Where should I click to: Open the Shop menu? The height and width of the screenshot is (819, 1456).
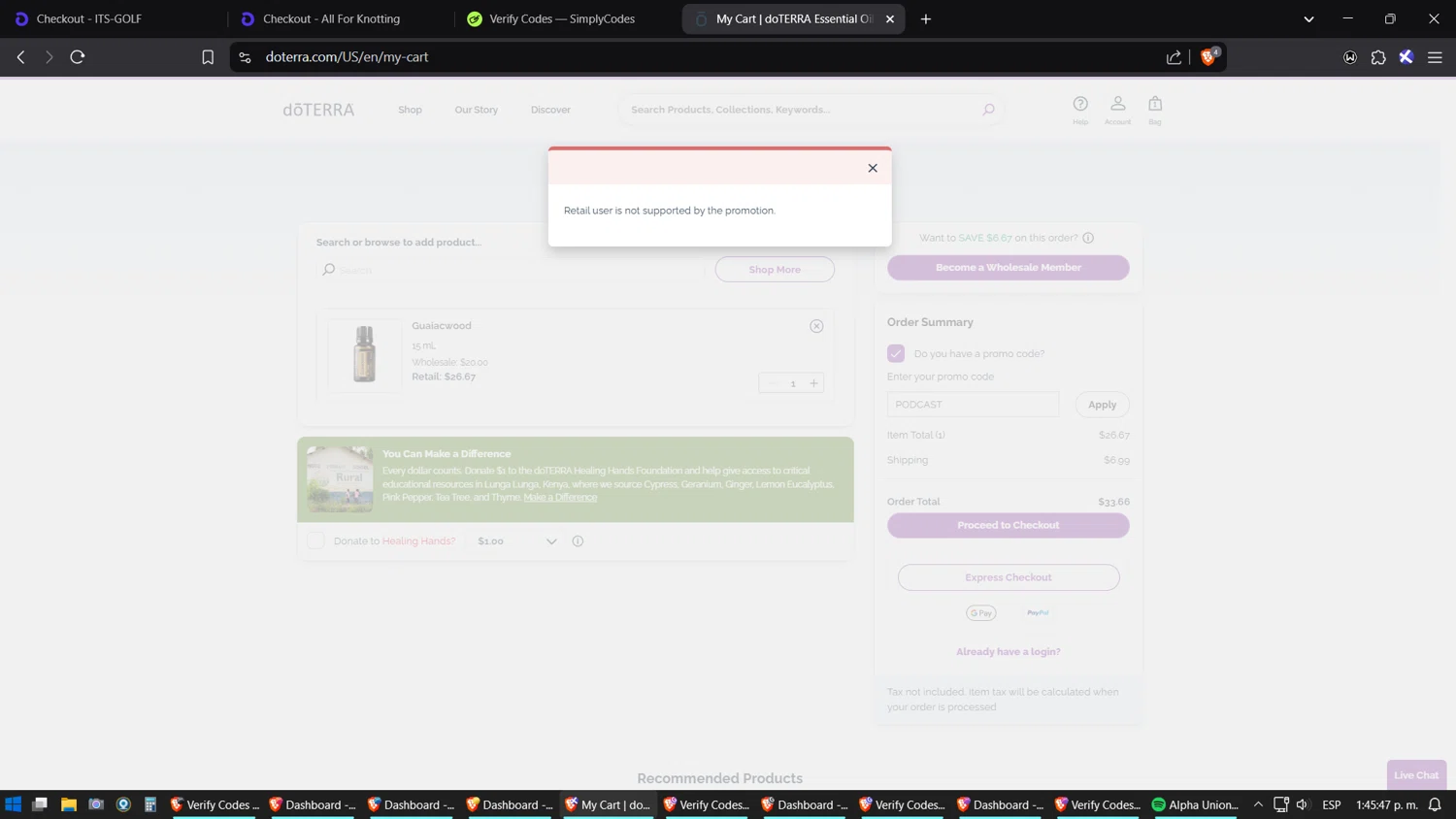[410, 110]
